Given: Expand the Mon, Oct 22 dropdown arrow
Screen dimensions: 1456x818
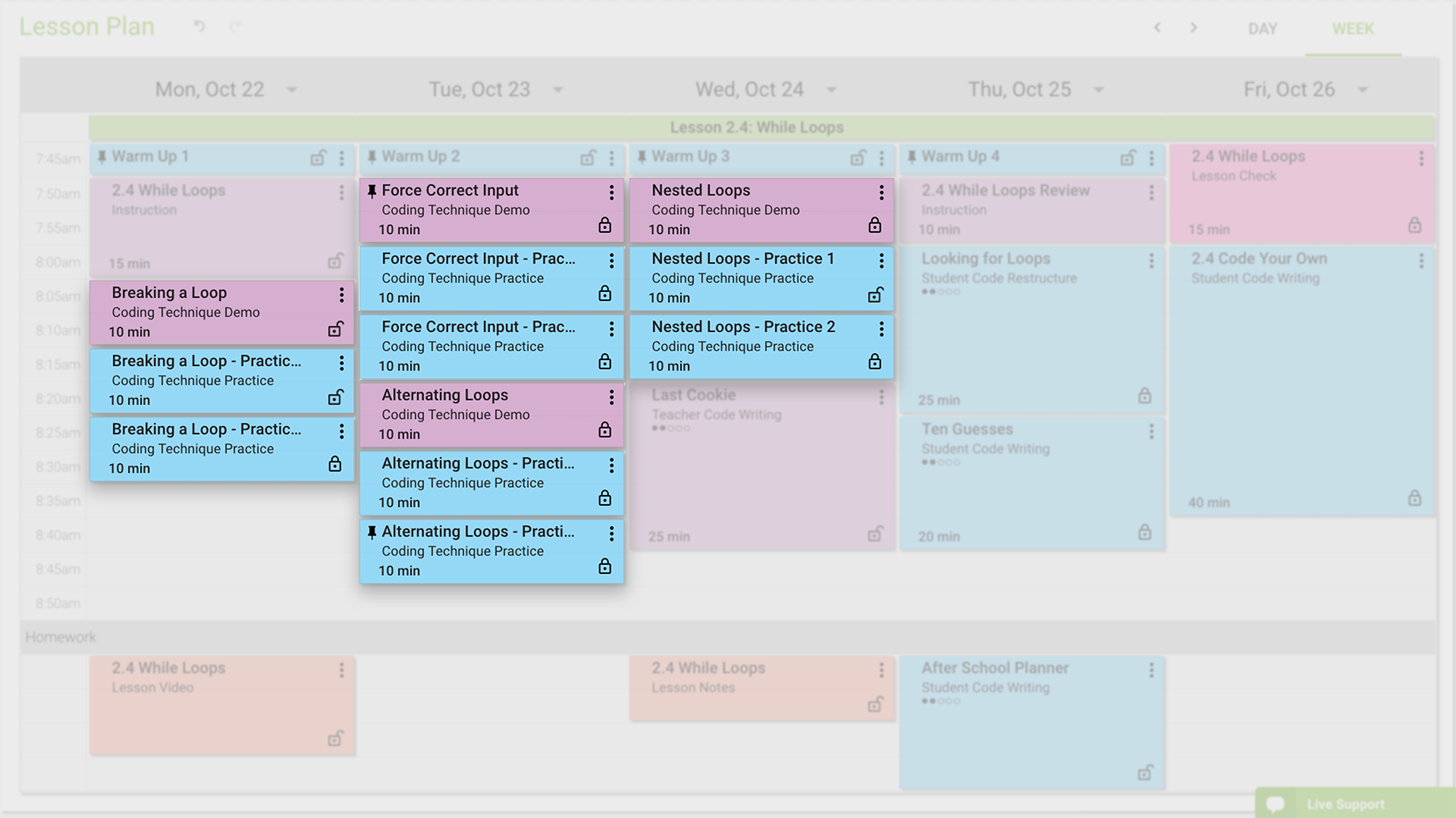Looking at the screenshot, I should (292, 90).
